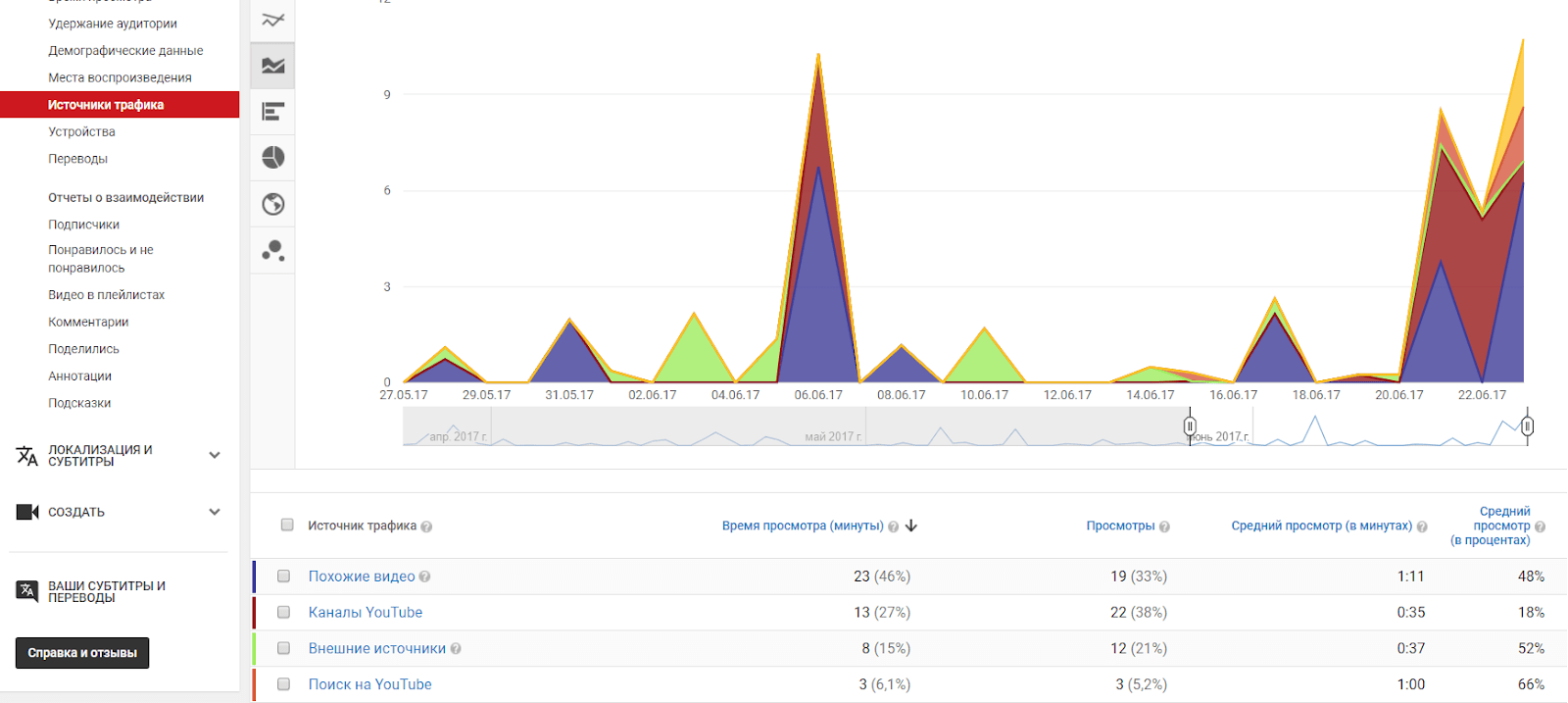Select the bubble chart icon
Viewport: 1568px width, 703px height.
pos(273,251)
